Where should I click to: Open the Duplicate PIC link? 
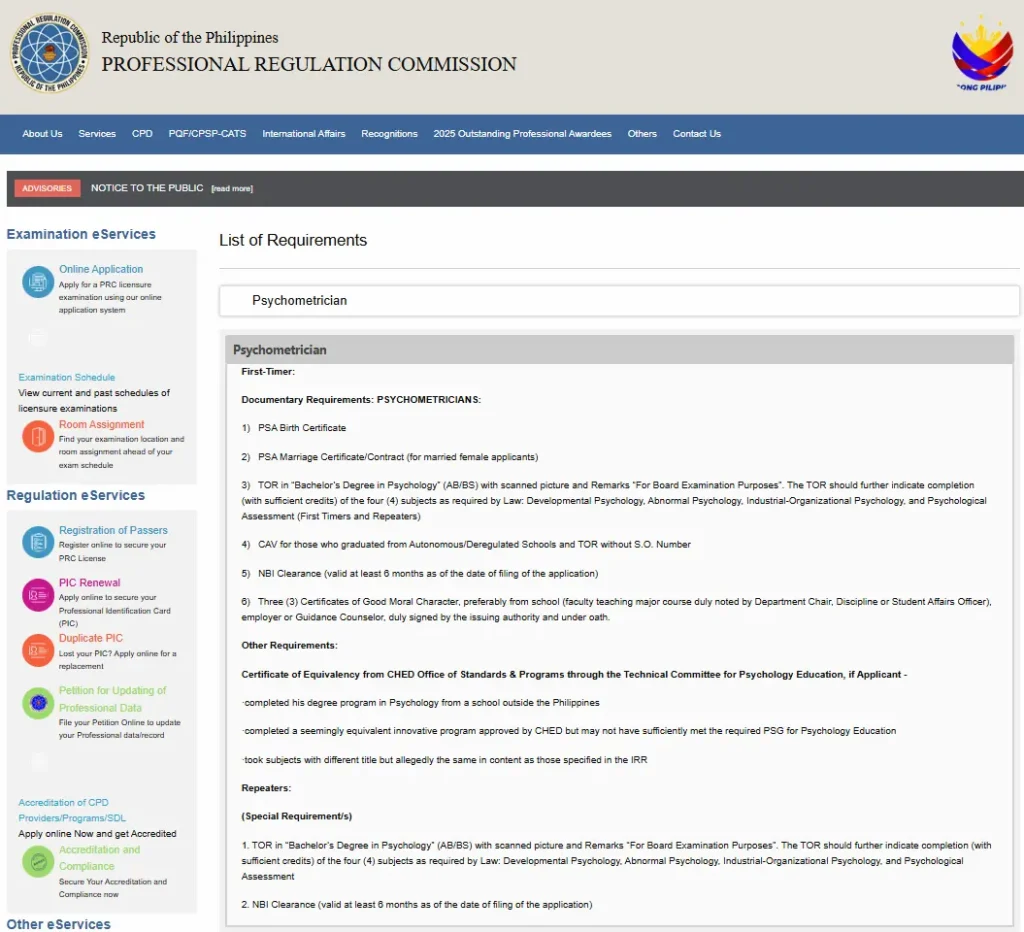(91, 638)
